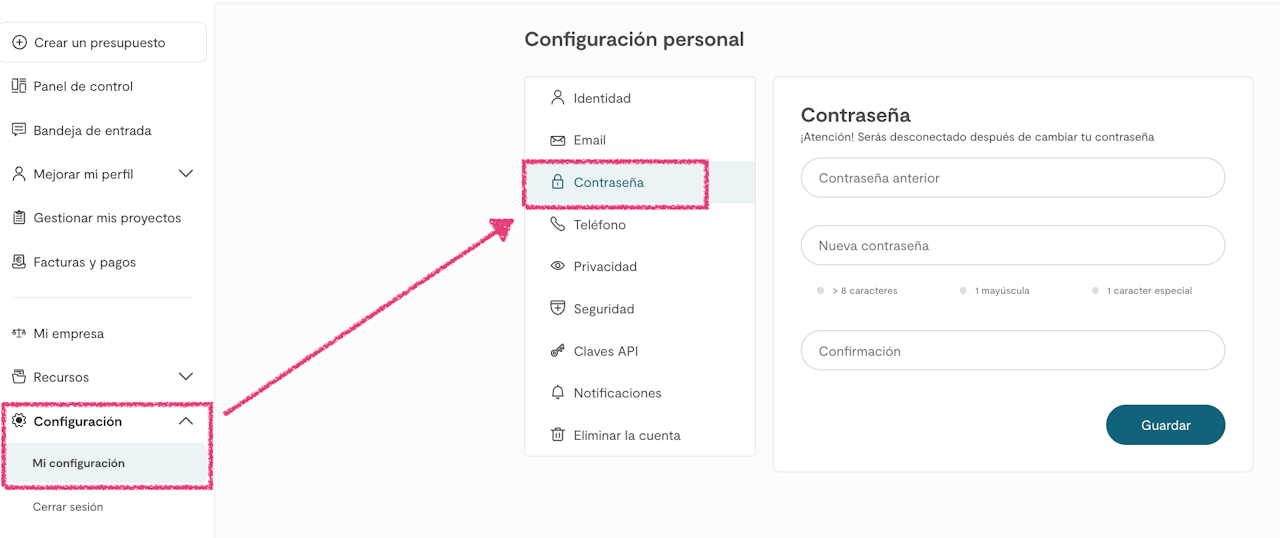
Task: Collapse the Configuración section chevron
Action: (x=185, y=422)
